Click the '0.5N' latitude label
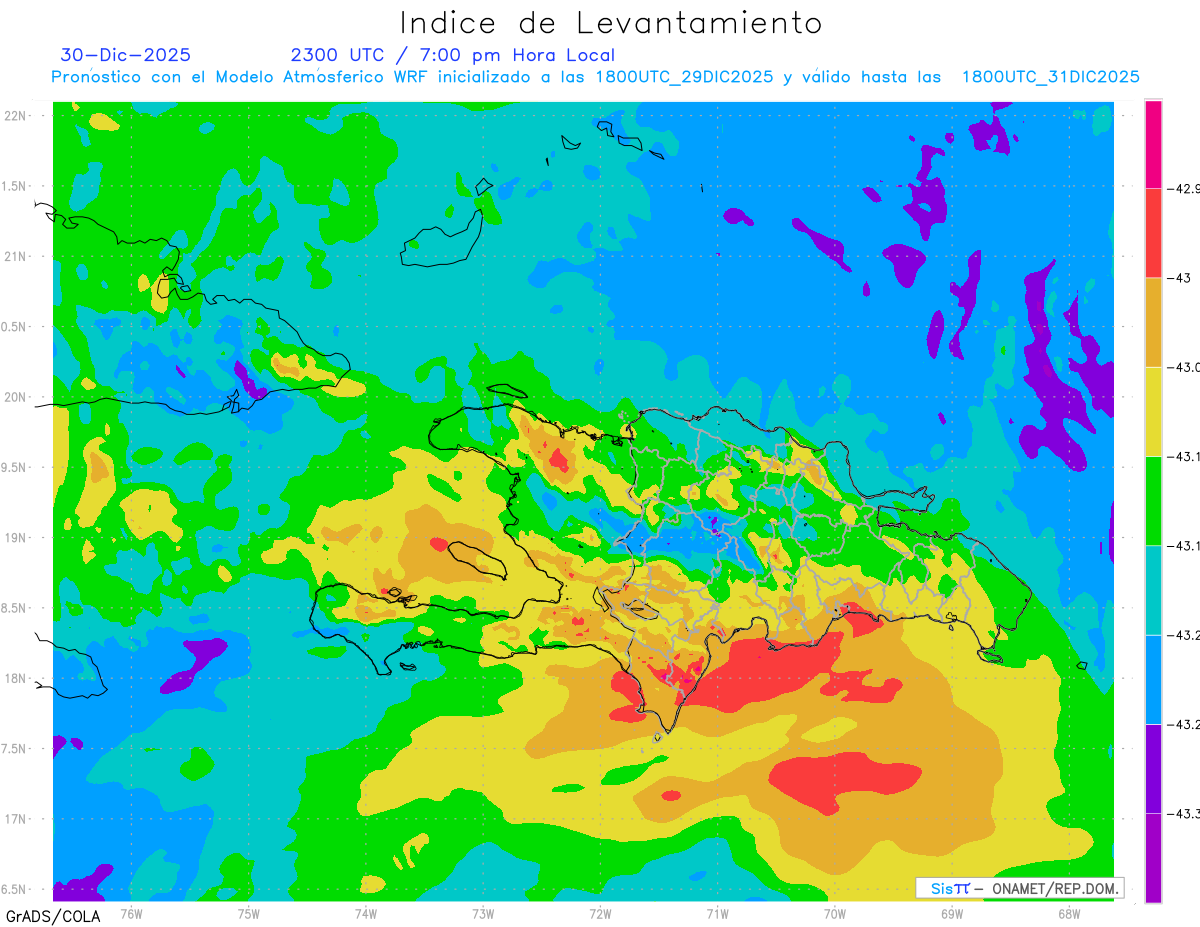Viewport: 1200px width, 927px height. [x=15, y=327]
